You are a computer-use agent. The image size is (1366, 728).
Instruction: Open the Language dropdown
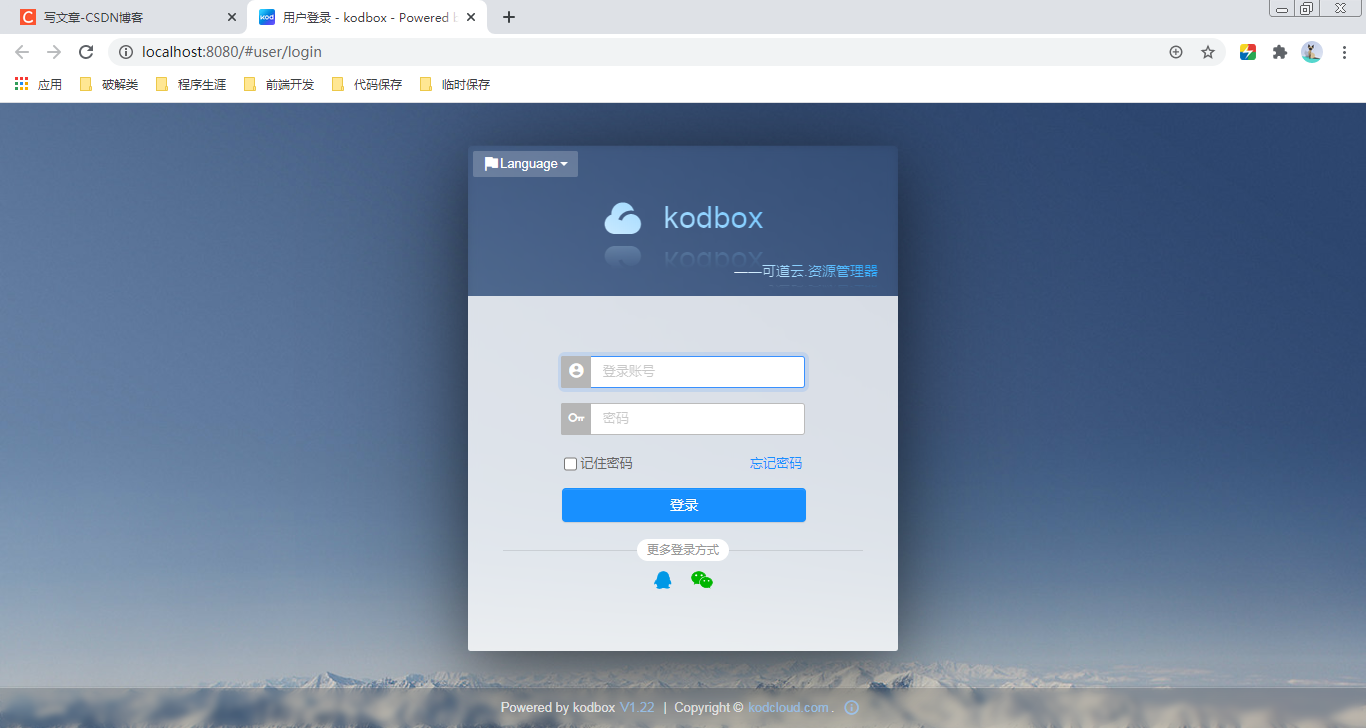tap(525, 164)
